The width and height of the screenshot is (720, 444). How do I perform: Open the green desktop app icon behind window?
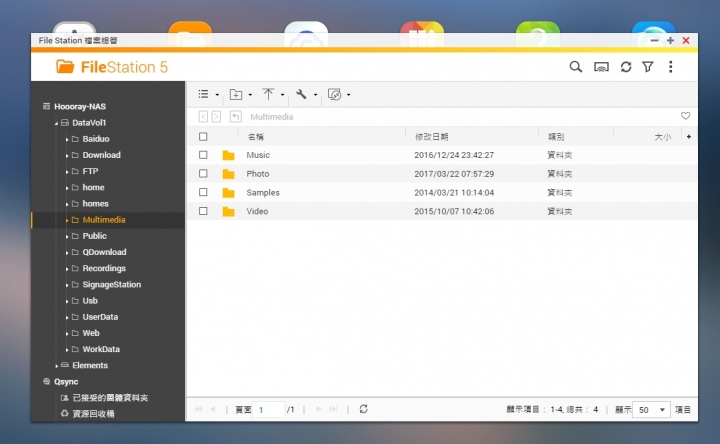pyautogui.click(x=538, y=33)
